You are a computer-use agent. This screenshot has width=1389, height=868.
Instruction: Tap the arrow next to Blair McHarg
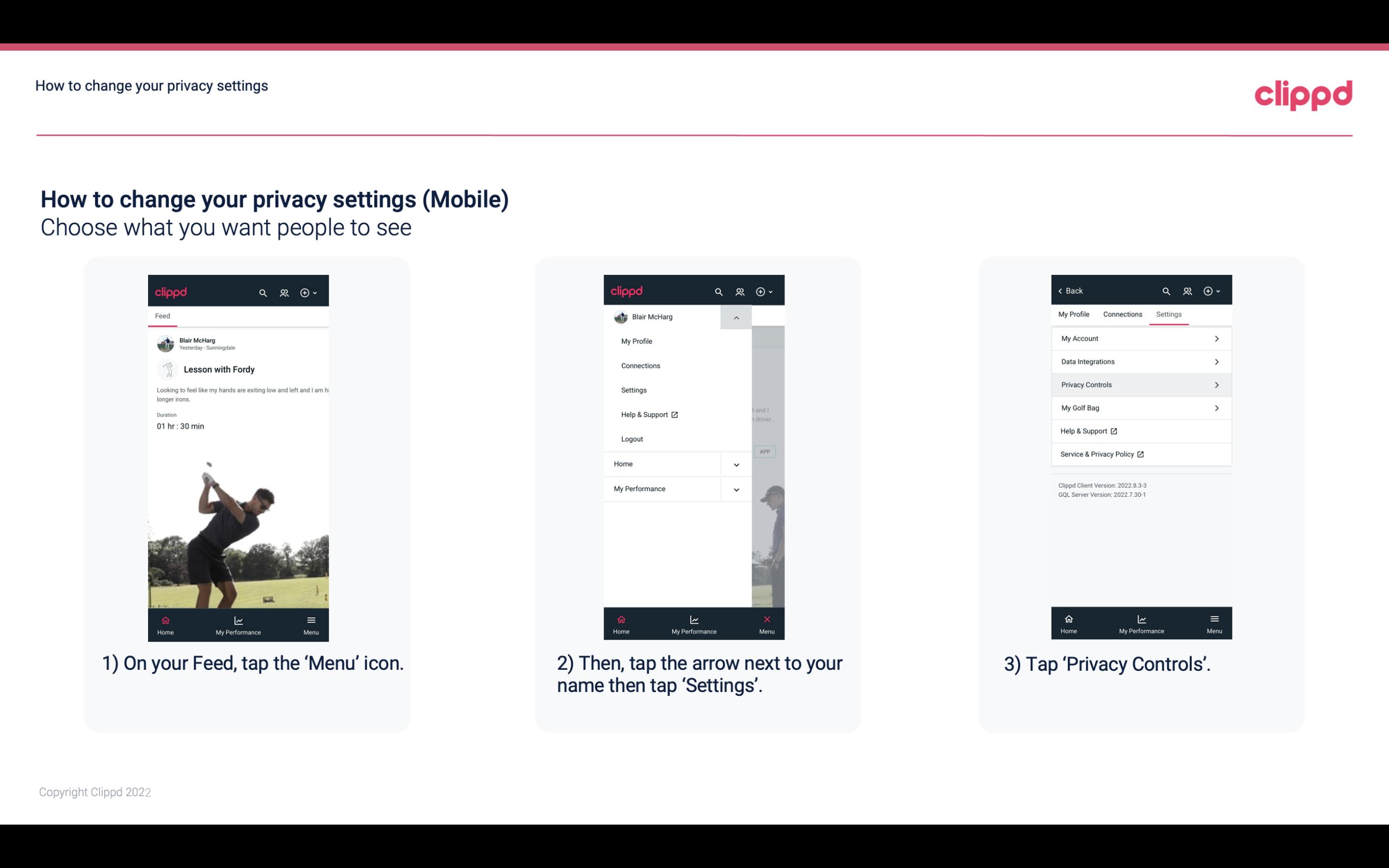[737, 317]
